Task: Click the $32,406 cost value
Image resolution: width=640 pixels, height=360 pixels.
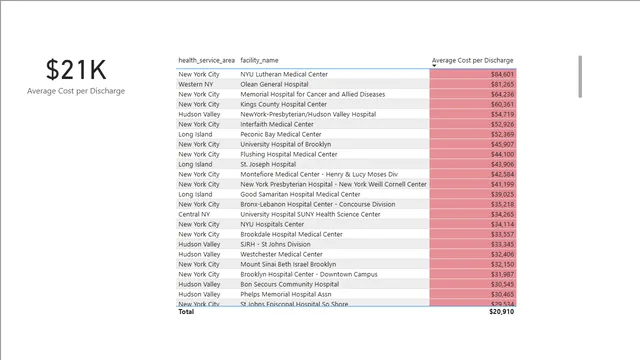Action: click(x=502, y=254)
